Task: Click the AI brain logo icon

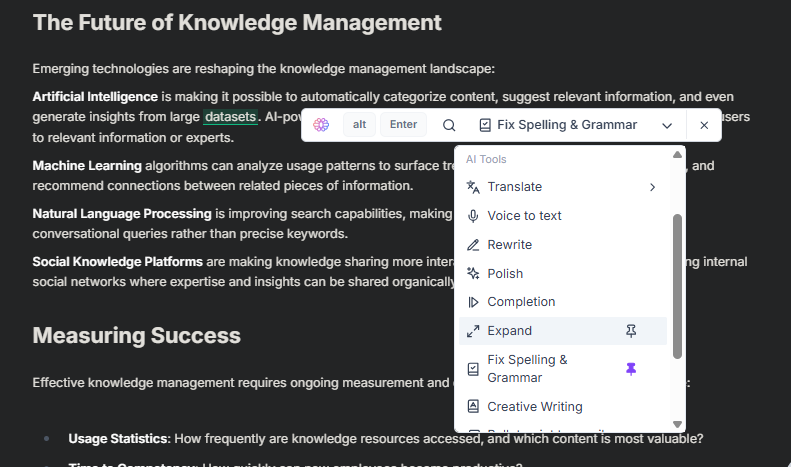Action: 321,125
